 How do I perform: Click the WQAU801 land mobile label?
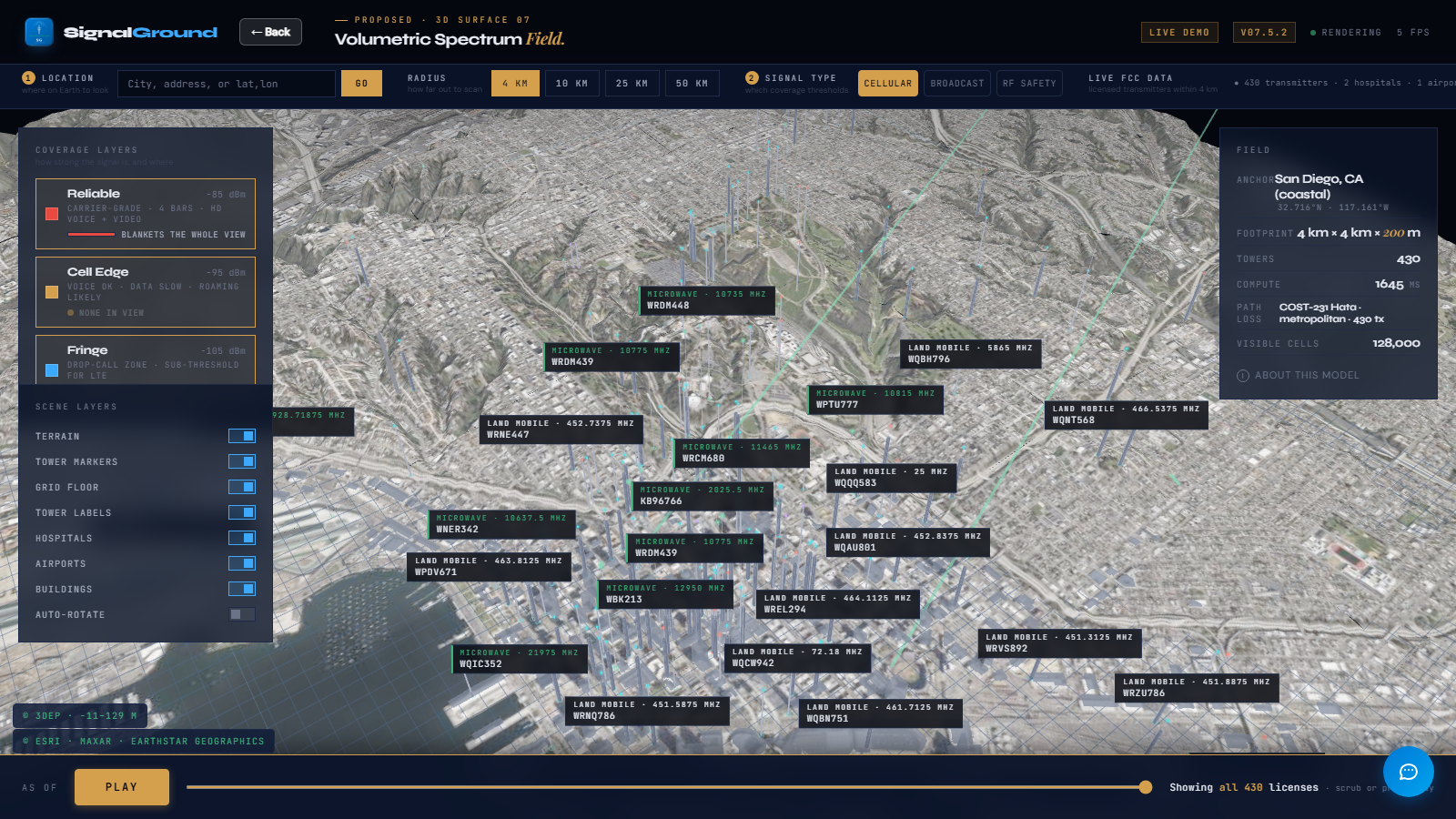pos(908,542)
